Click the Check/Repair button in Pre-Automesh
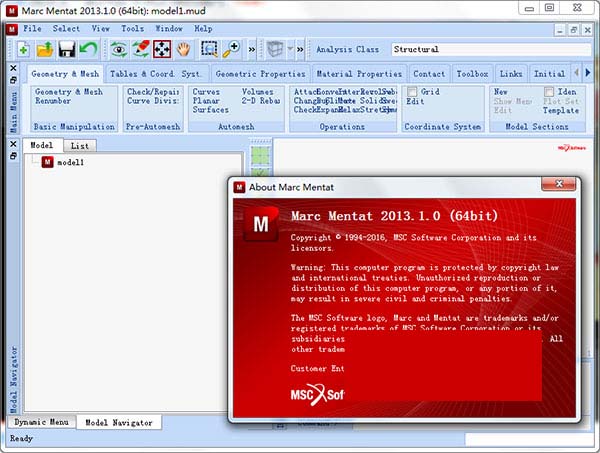This screenshot has width=600, height=453. [153, 92]
